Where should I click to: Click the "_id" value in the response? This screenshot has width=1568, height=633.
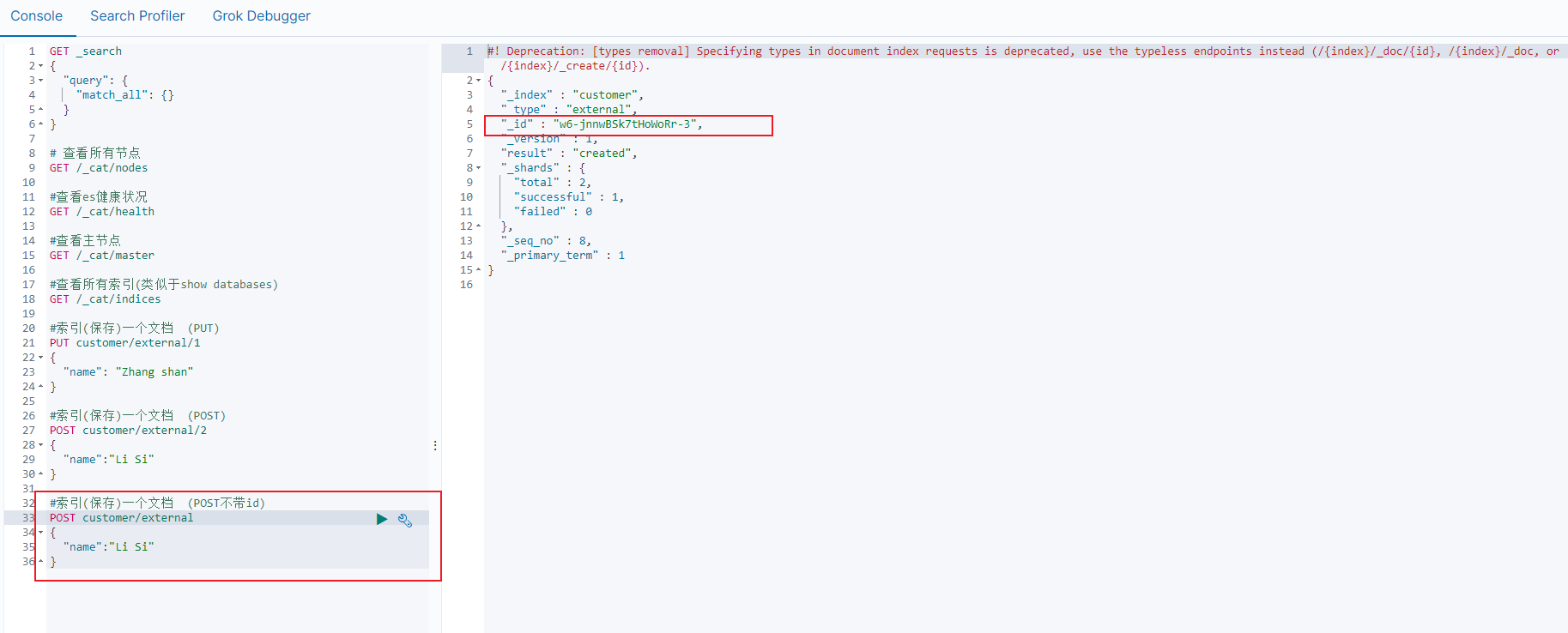(x=624, y=124)
